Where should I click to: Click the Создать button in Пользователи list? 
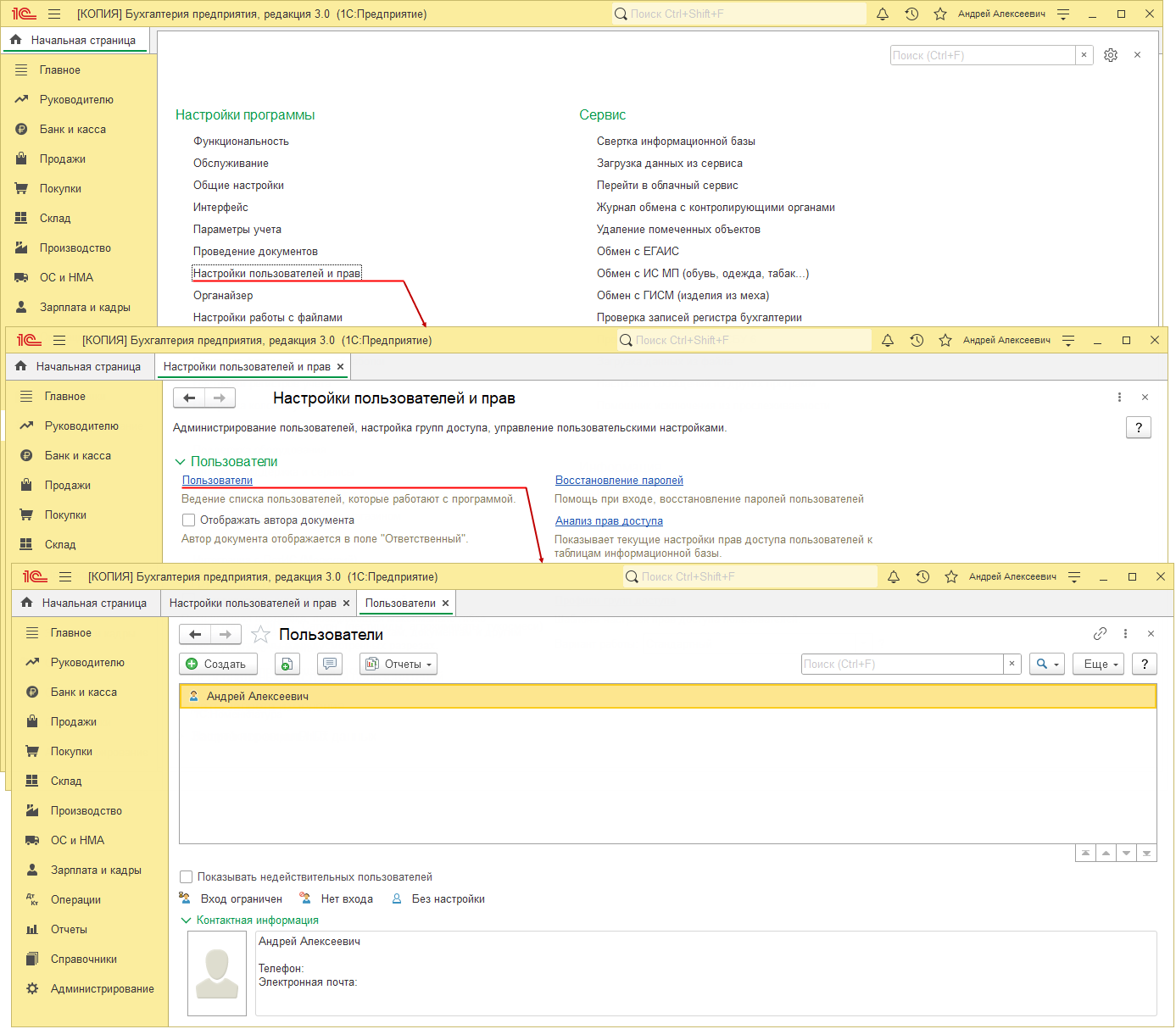(219, 665)
